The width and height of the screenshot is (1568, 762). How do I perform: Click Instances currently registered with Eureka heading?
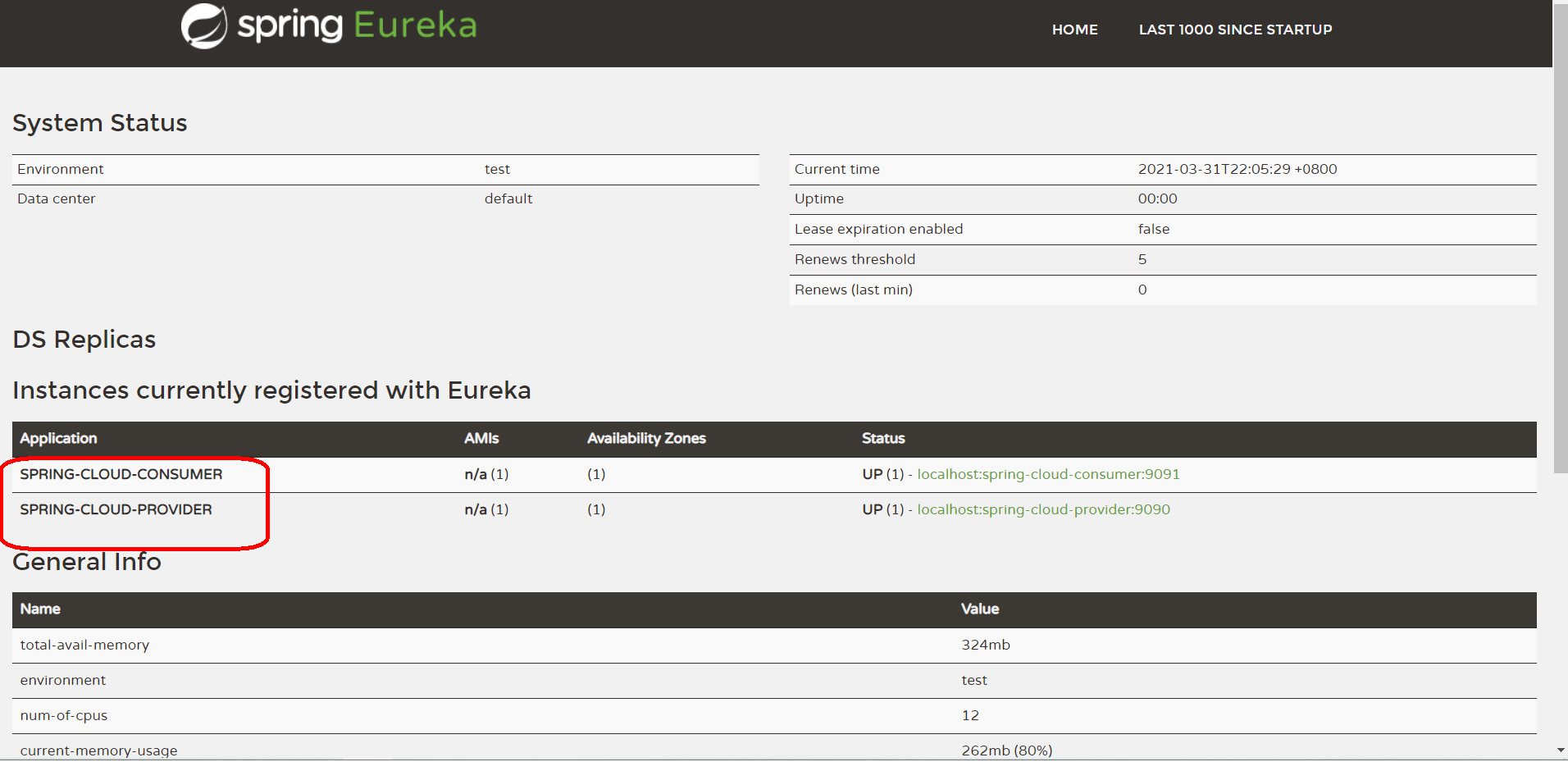coord(271,390)
